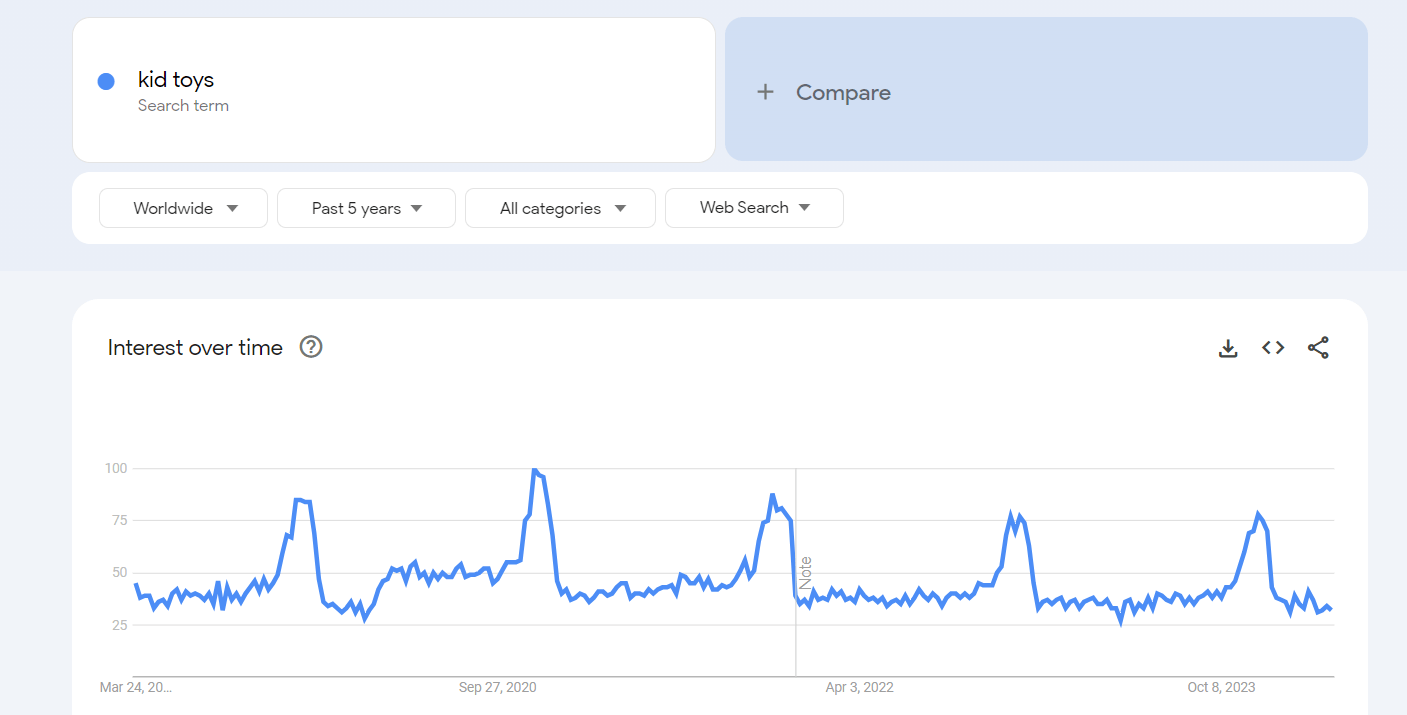Image resolution: width=1407 pixels, height=715 pixels.
Task: Click the 100 y-axis value
Action: [116, 468]
